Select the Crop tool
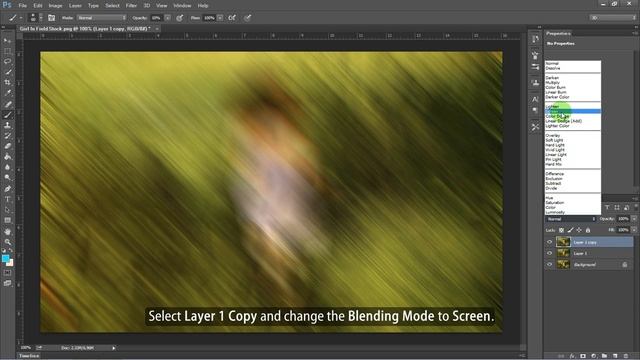This screenshot has width=640, height=360. coord(7,82)
